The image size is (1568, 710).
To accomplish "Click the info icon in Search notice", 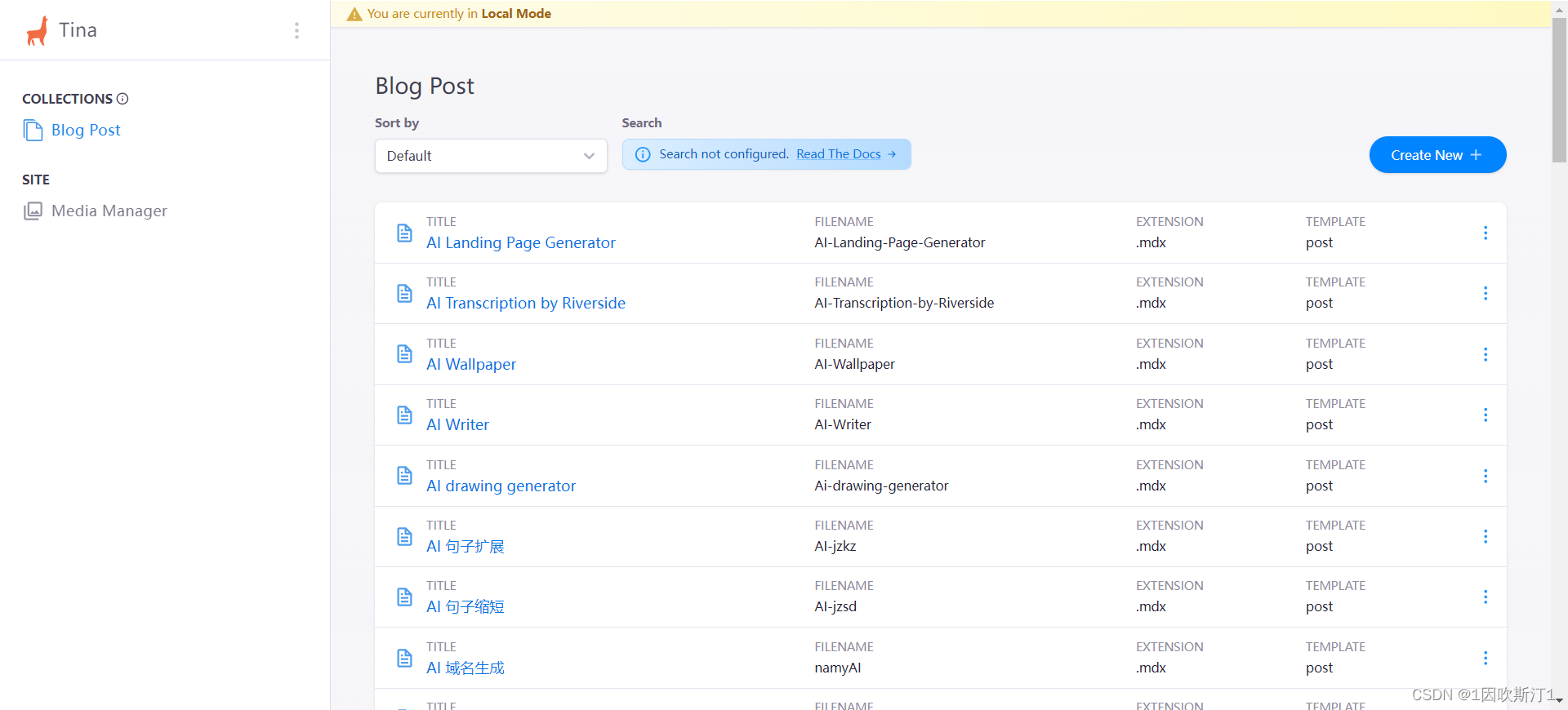I will (x=643, y=154).
